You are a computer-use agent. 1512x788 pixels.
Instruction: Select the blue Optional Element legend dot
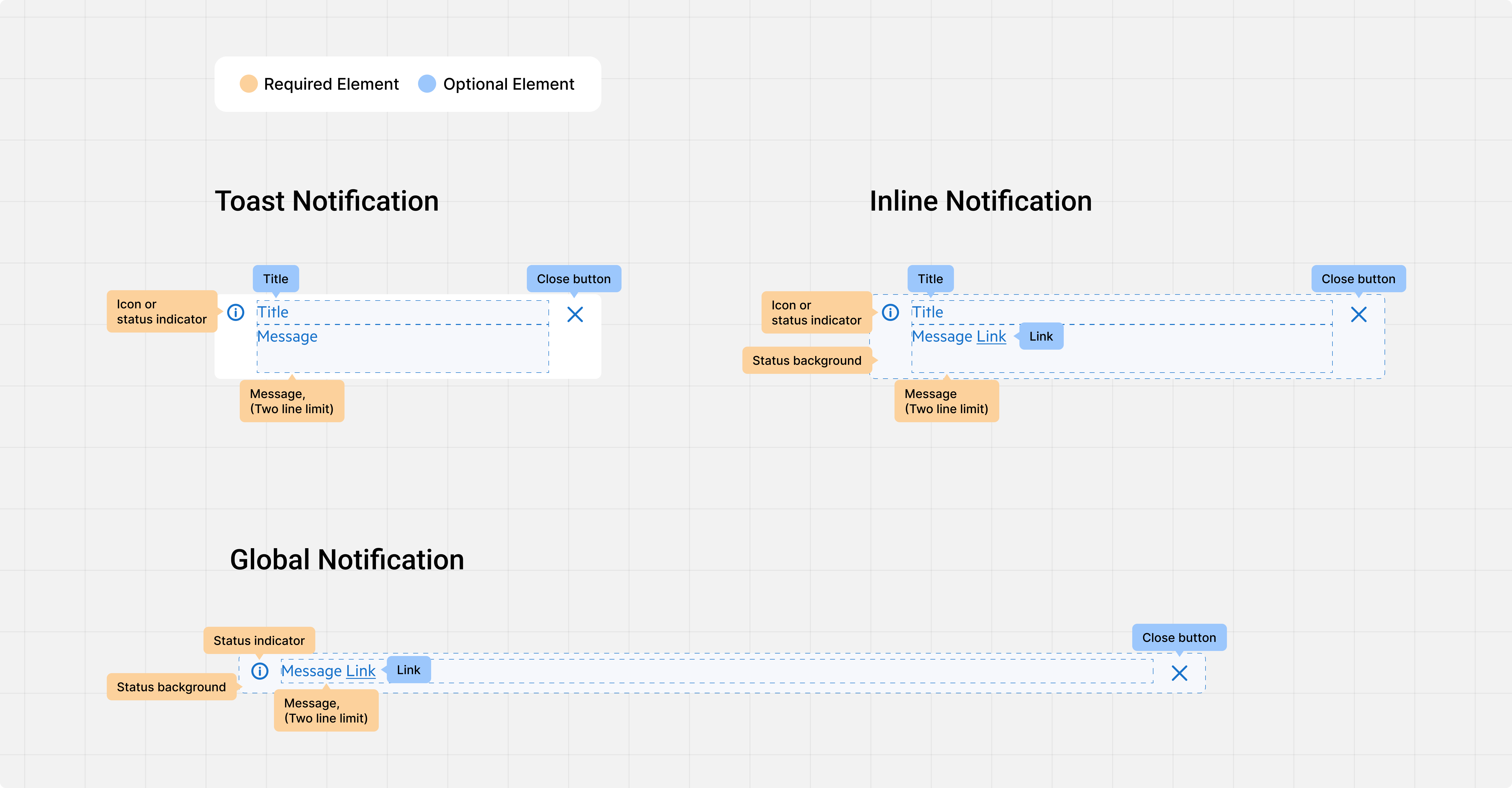click(427, 84)
